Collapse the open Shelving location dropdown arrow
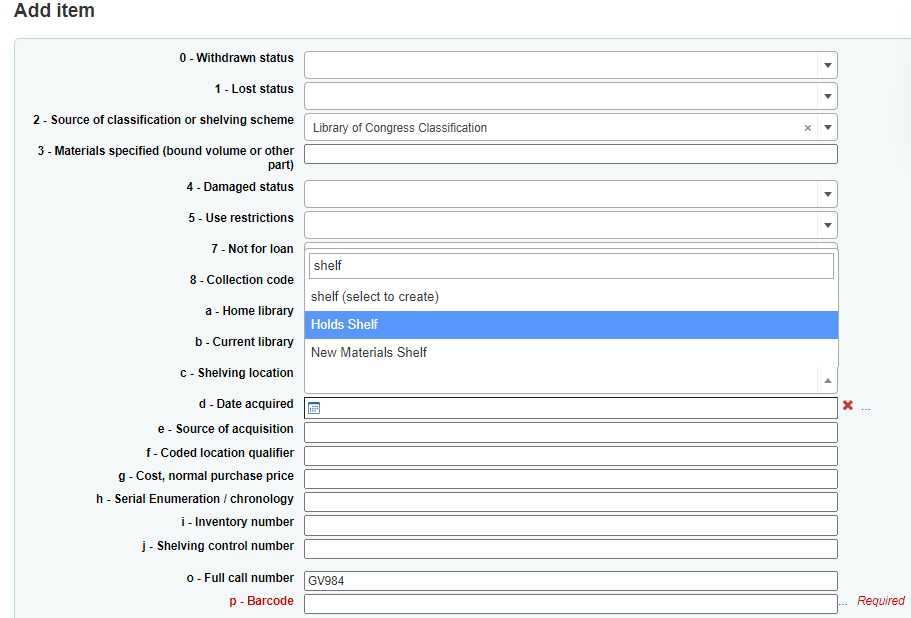Screen dimensions: 911x618 click(x=827, y=380)
